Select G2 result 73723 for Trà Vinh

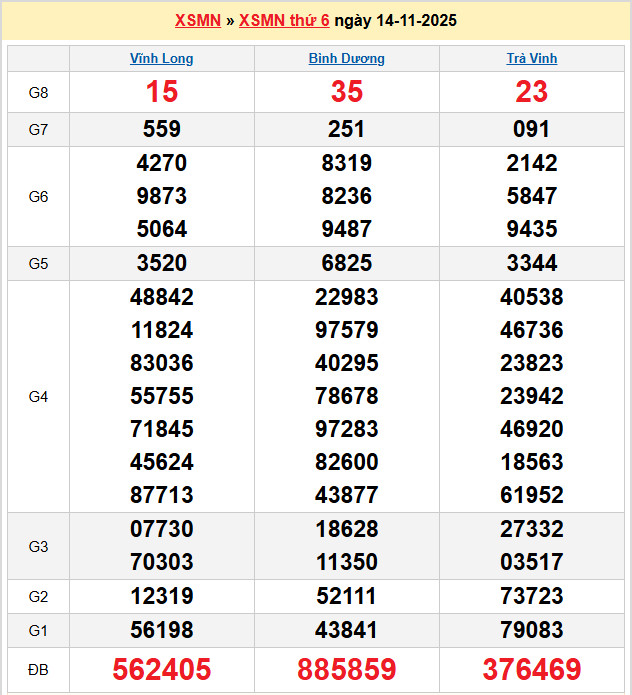coord(532,597)
